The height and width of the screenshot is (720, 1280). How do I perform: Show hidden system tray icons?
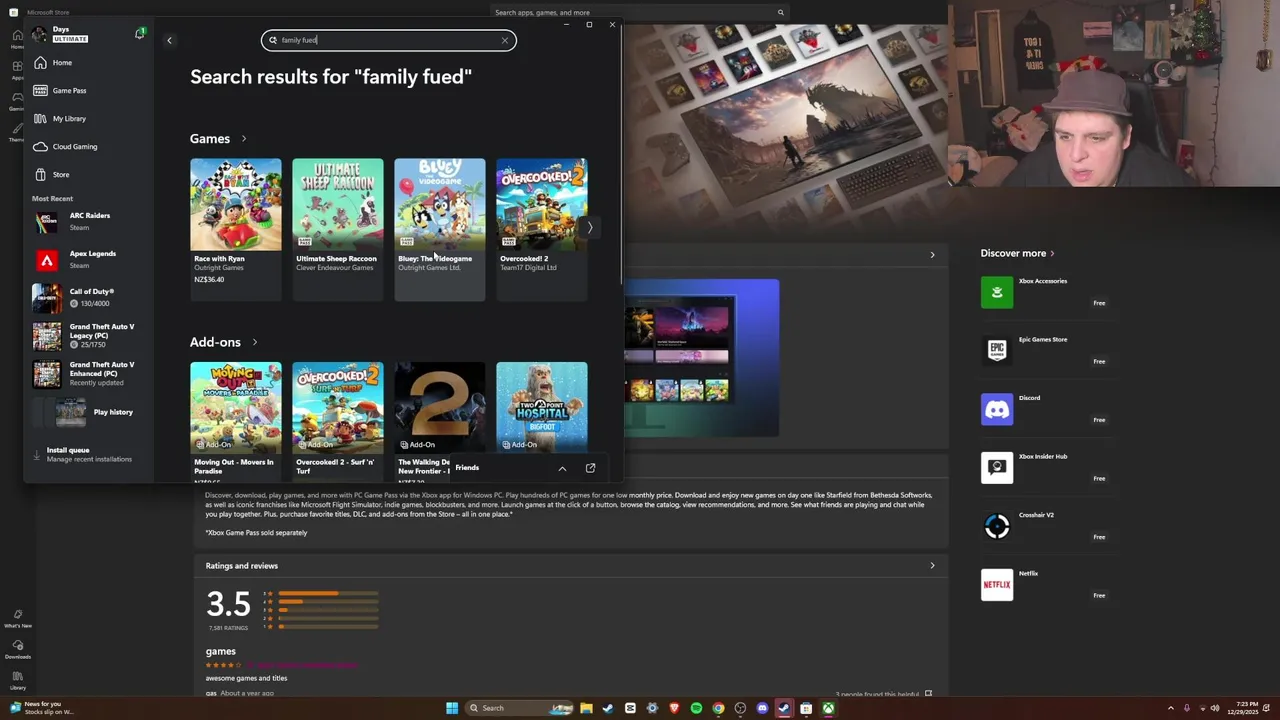point(1171,708)
